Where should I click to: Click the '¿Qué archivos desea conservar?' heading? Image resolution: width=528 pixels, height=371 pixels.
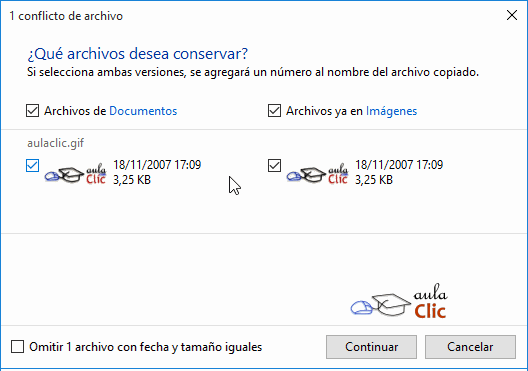(137, 54)
